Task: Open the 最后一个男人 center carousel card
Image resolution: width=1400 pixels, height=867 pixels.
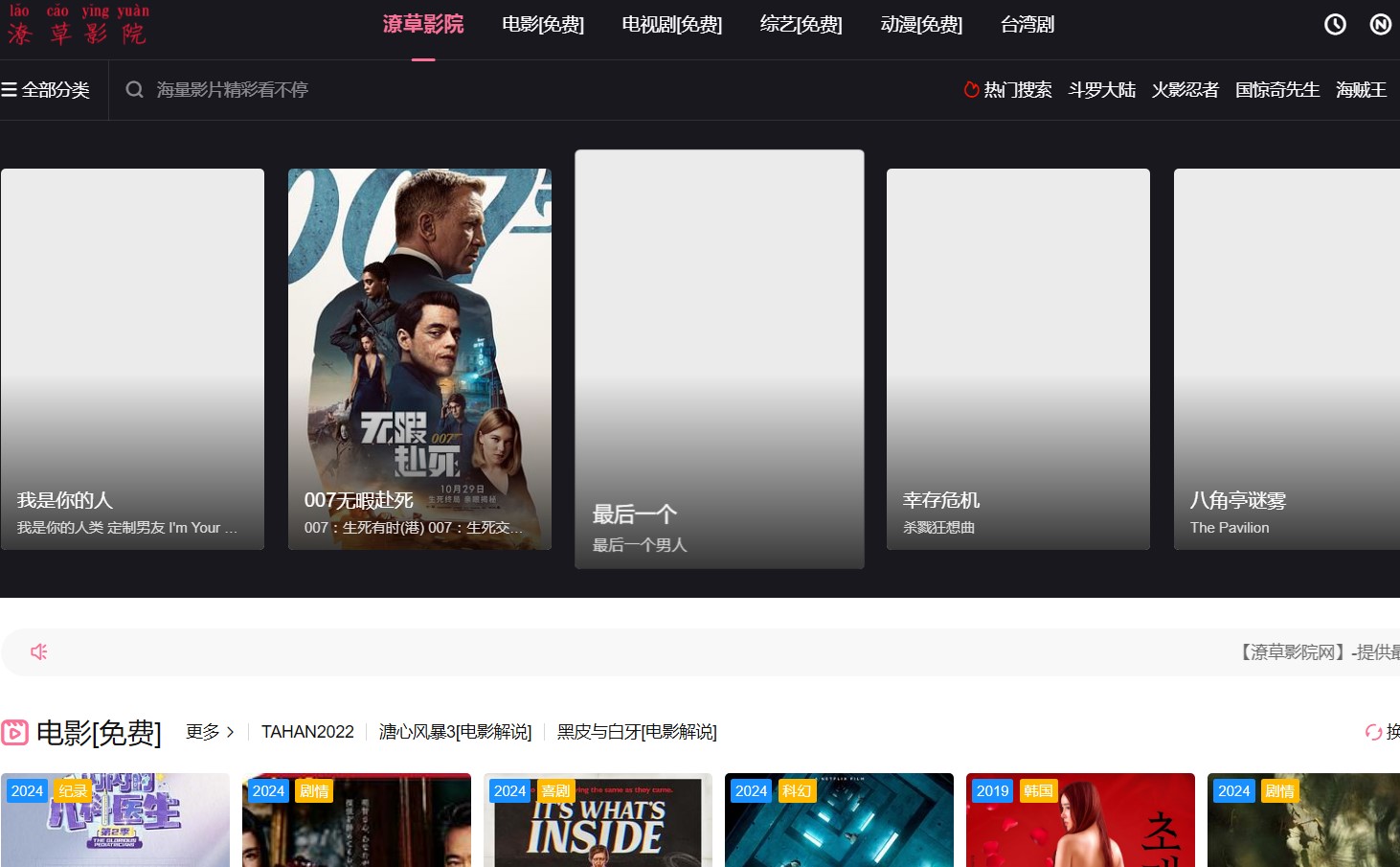Action: [719, 359]
